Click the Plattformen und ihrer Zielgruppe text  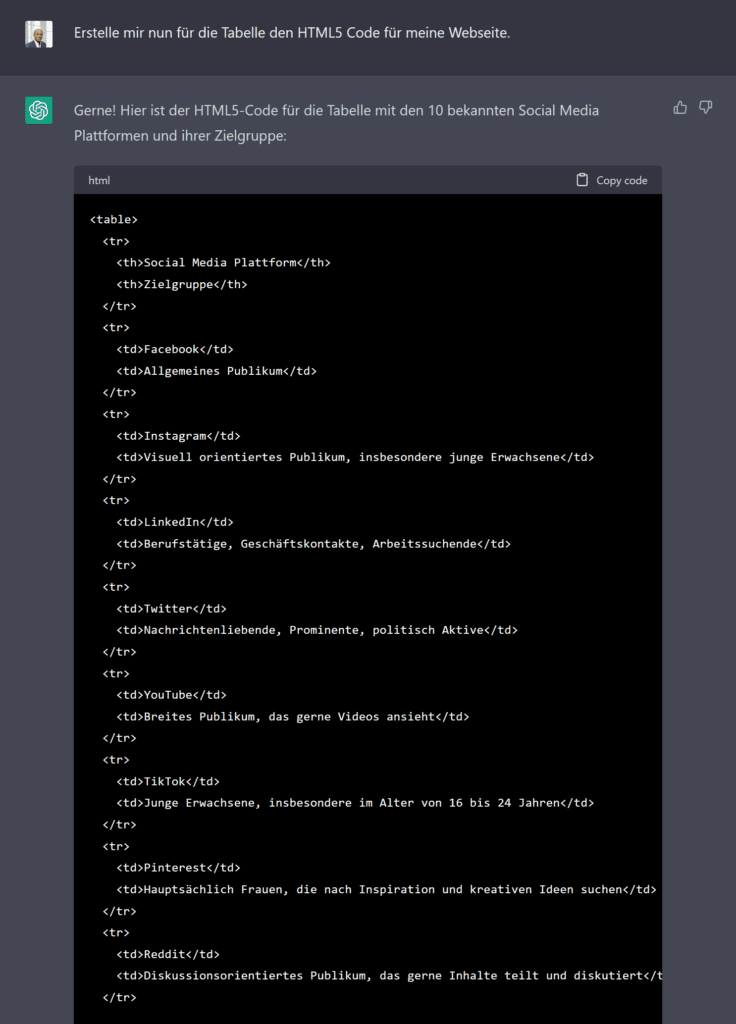point(180,136)
